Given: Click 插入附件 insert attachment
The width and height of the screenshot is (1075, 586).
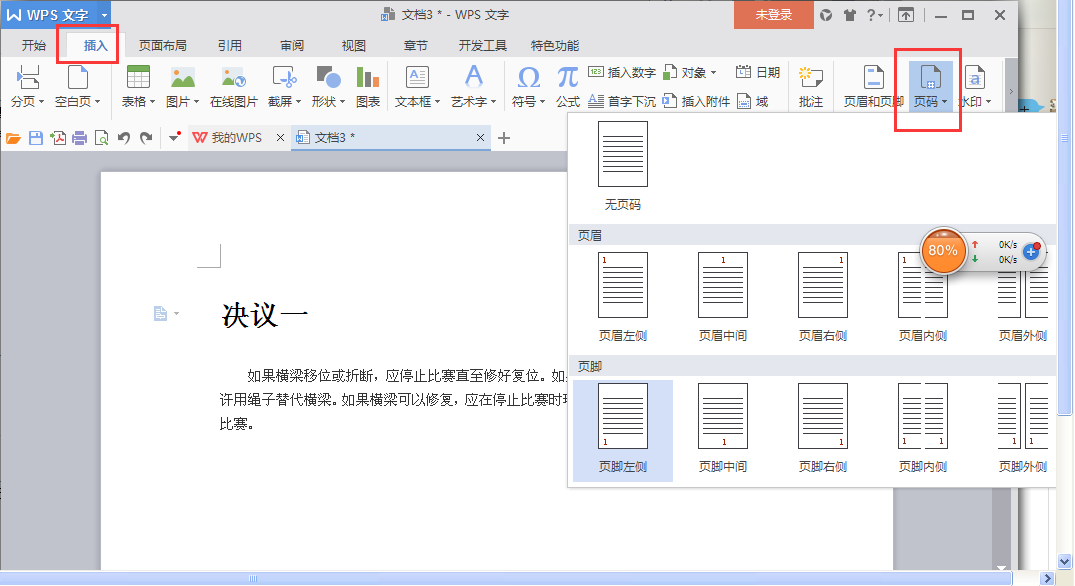Looking at the screenshot, I should tap(696, 101).
